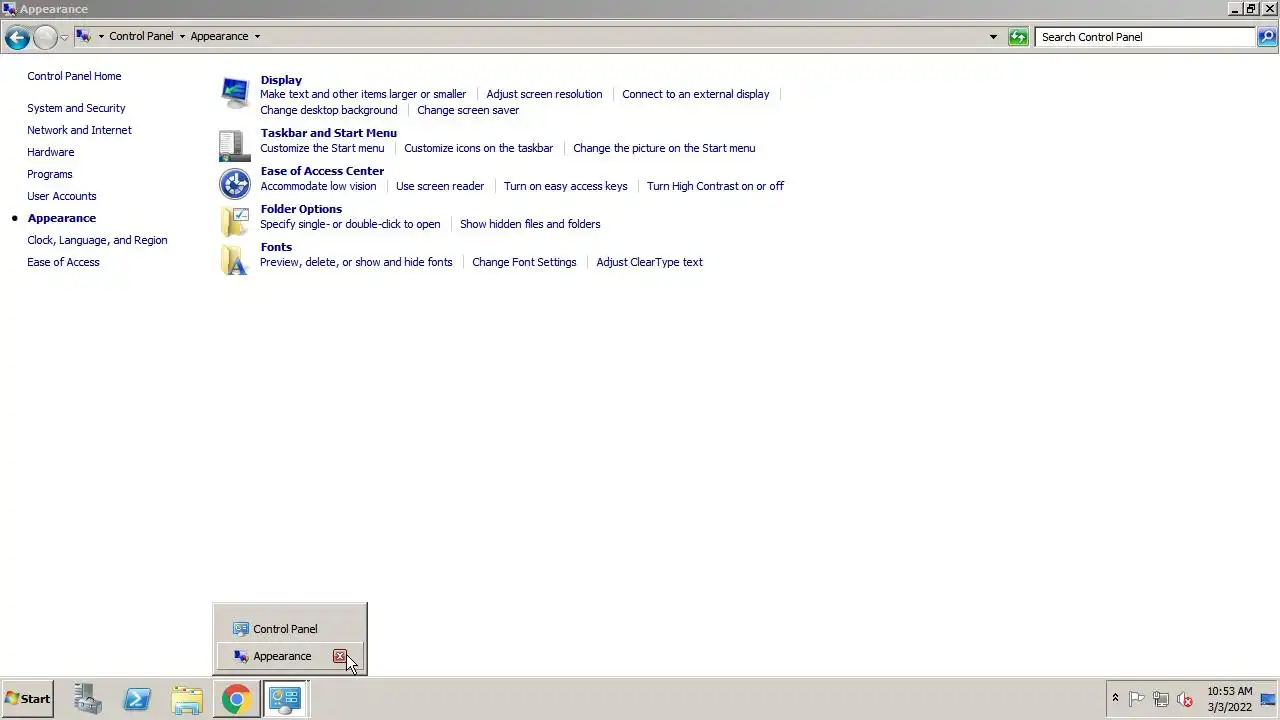Click the Ease of Access Center heading
The image size is (1280, 720).
point(322,171)
